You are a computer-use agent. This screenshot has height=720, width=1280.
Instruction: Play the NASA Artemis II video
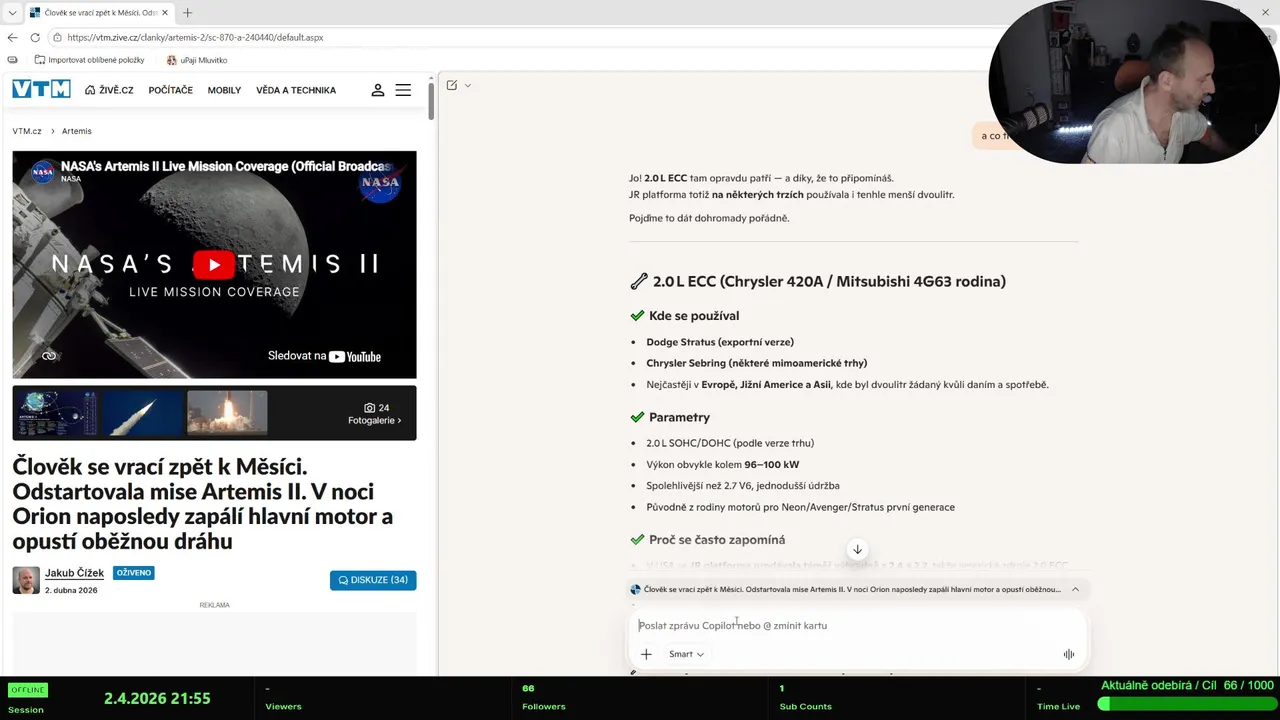(214, 264)
